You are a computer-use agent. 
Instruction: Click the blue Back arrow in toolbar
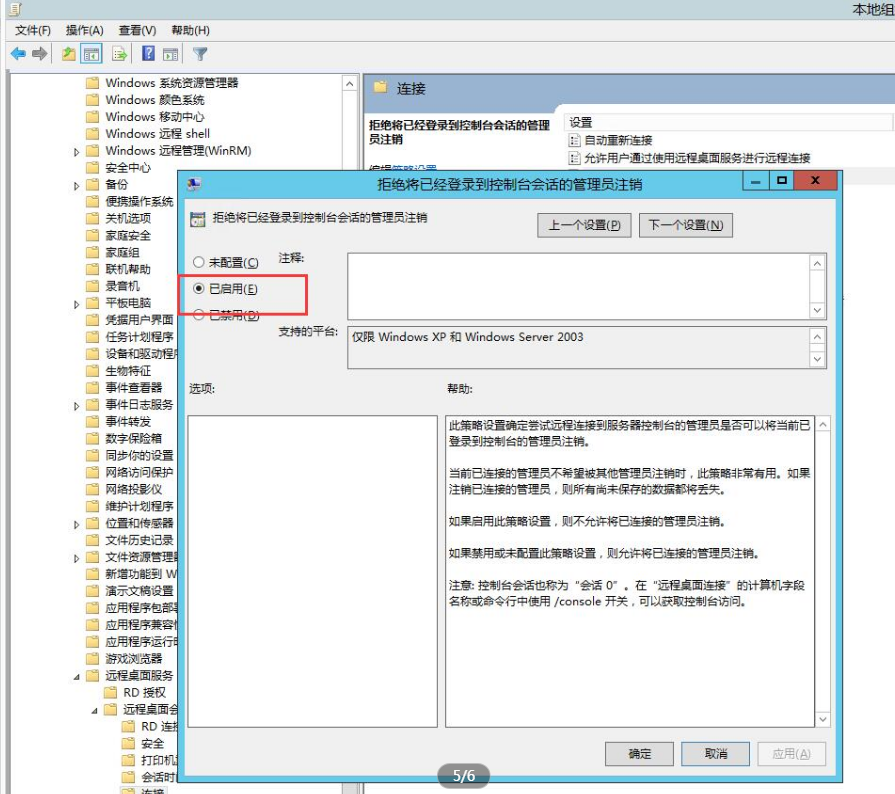[18, 54]
